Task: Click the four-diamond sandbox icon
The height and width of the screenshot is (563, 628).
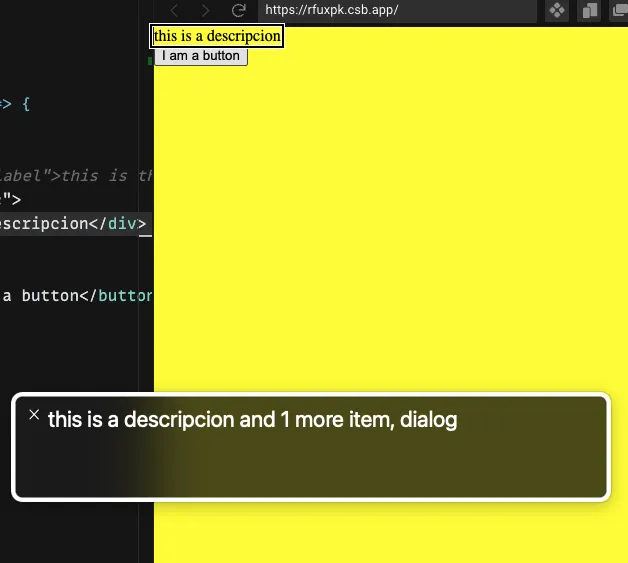Action: click(x=557, y=10)
